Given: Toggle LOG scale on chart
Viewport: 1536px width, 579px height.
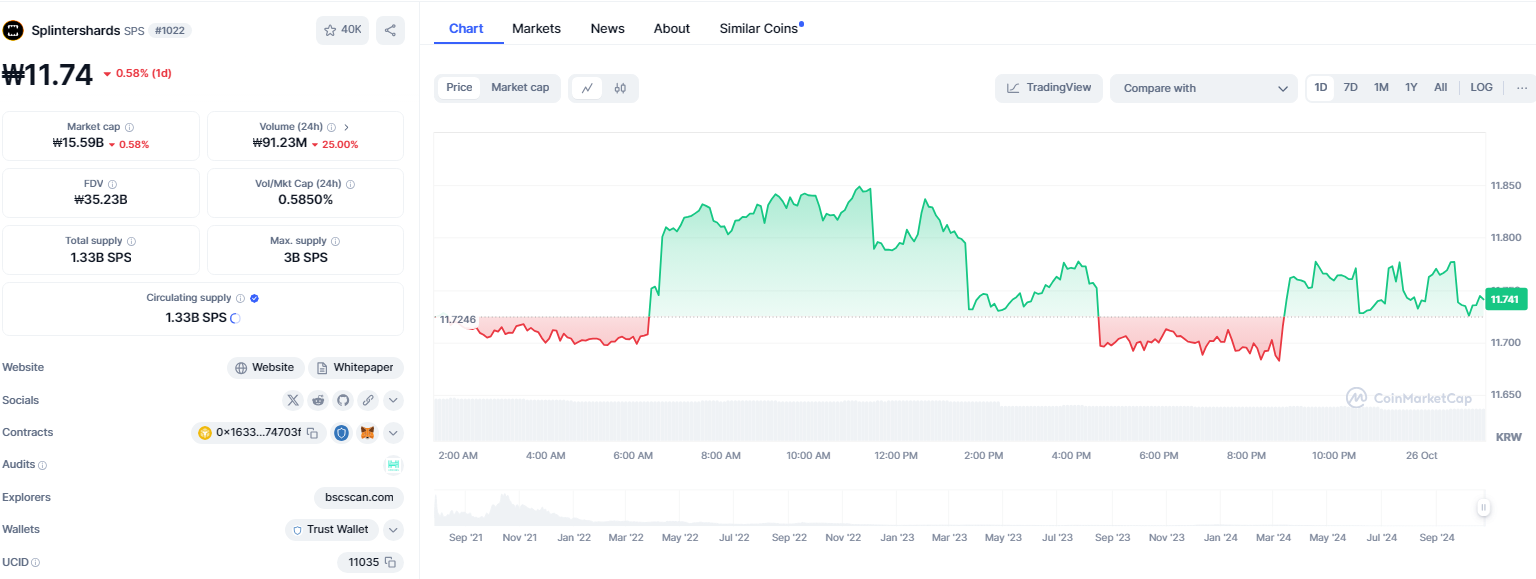Looking at the screenshot, I should pyautogui.click(x=1481, y=88).
